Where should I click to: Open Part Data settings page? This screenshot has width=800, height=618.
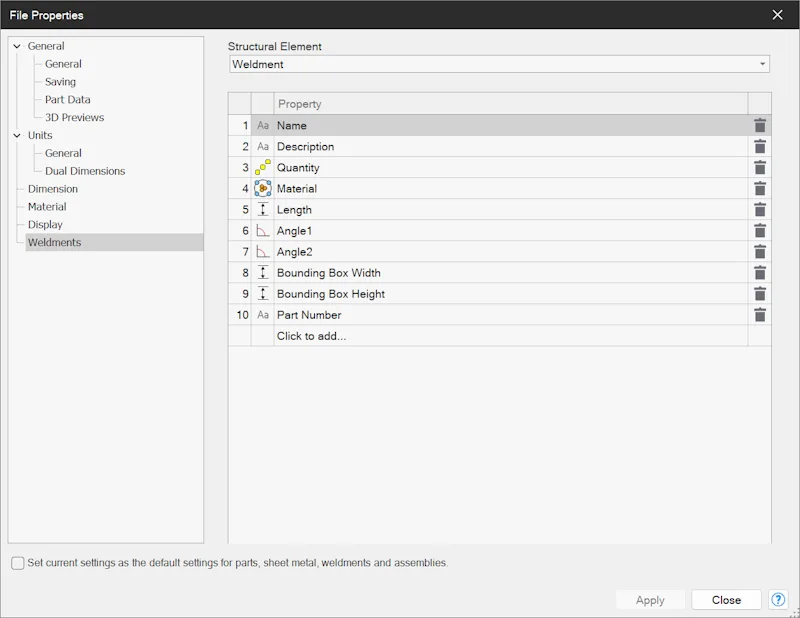click(x=67, y=100)
